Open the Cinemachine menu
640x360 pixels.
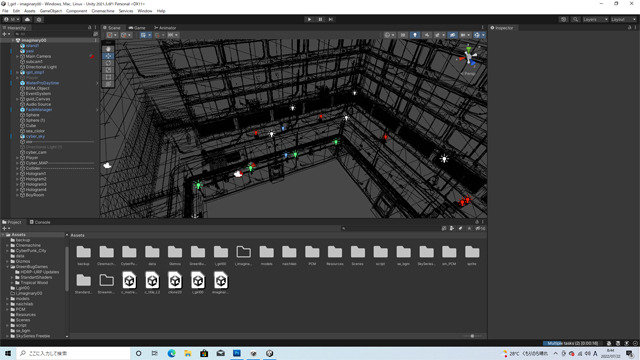pyautogui.click(x=103, y=11)
